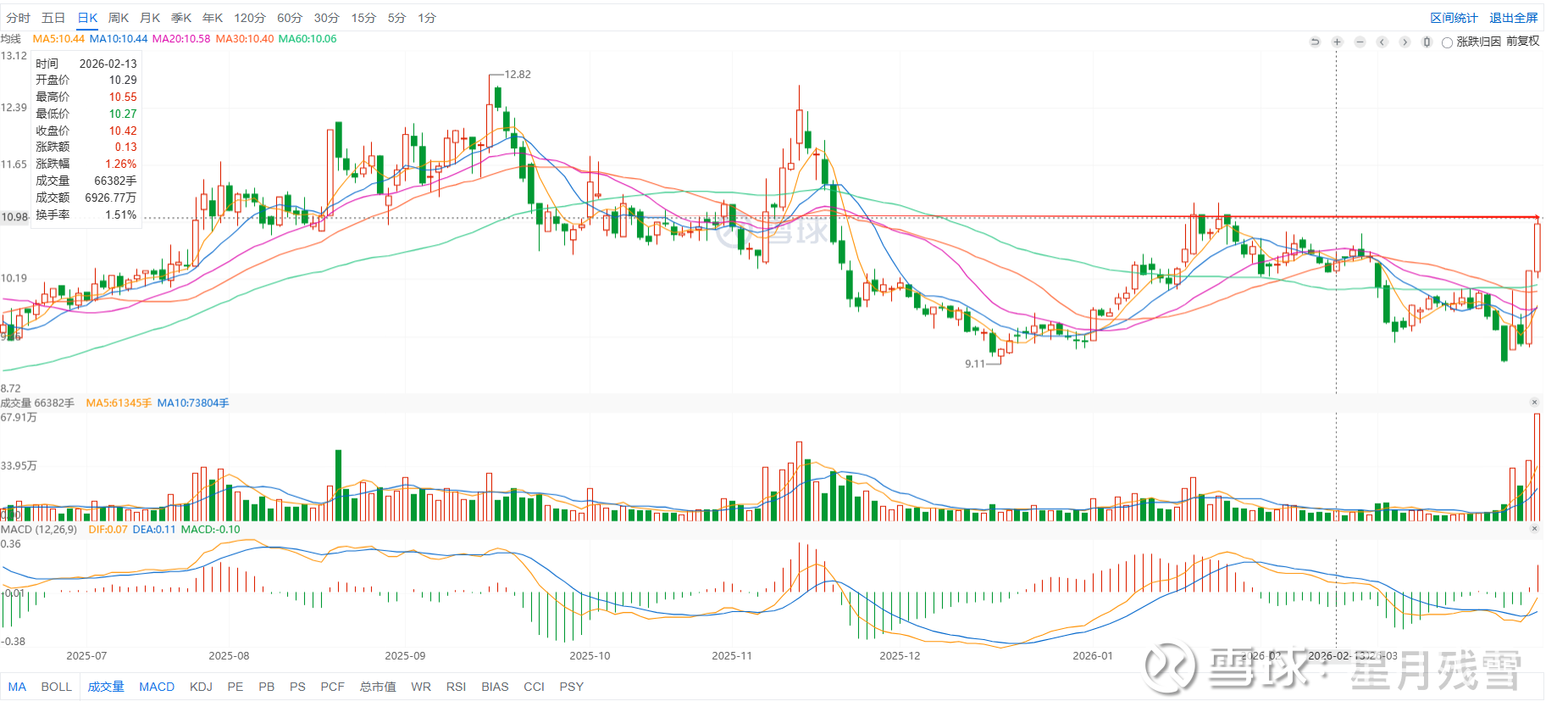This screenshot has width=1568, height=718.
Task: Select the PB indicator
Action: [x=267, y=687]
